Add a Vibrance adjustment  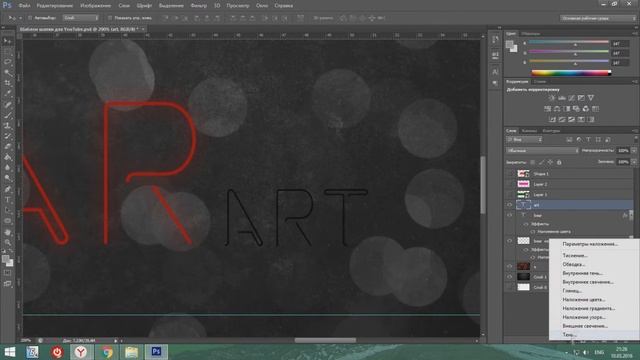pyautogui.click(x=591, y=98)
